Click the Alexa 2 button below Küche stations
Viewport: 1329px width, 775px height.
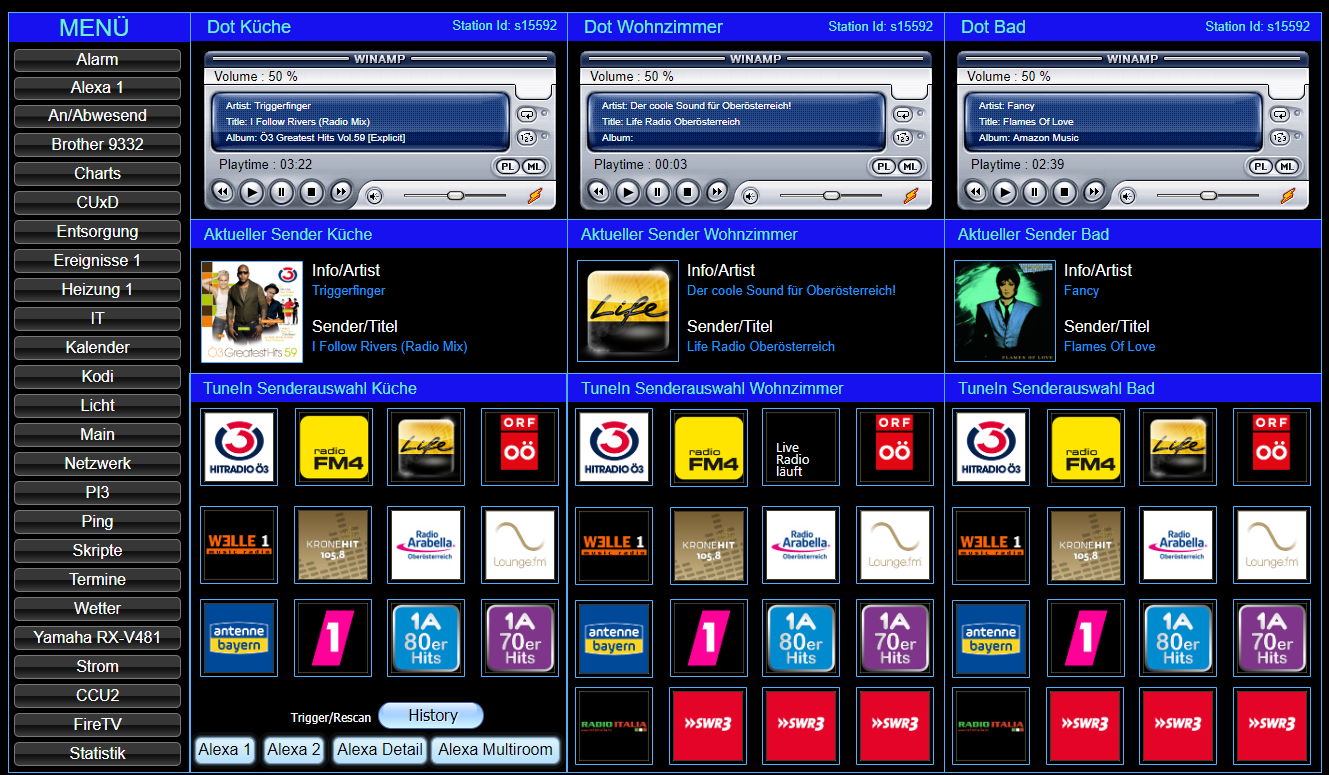coord(294,750)
